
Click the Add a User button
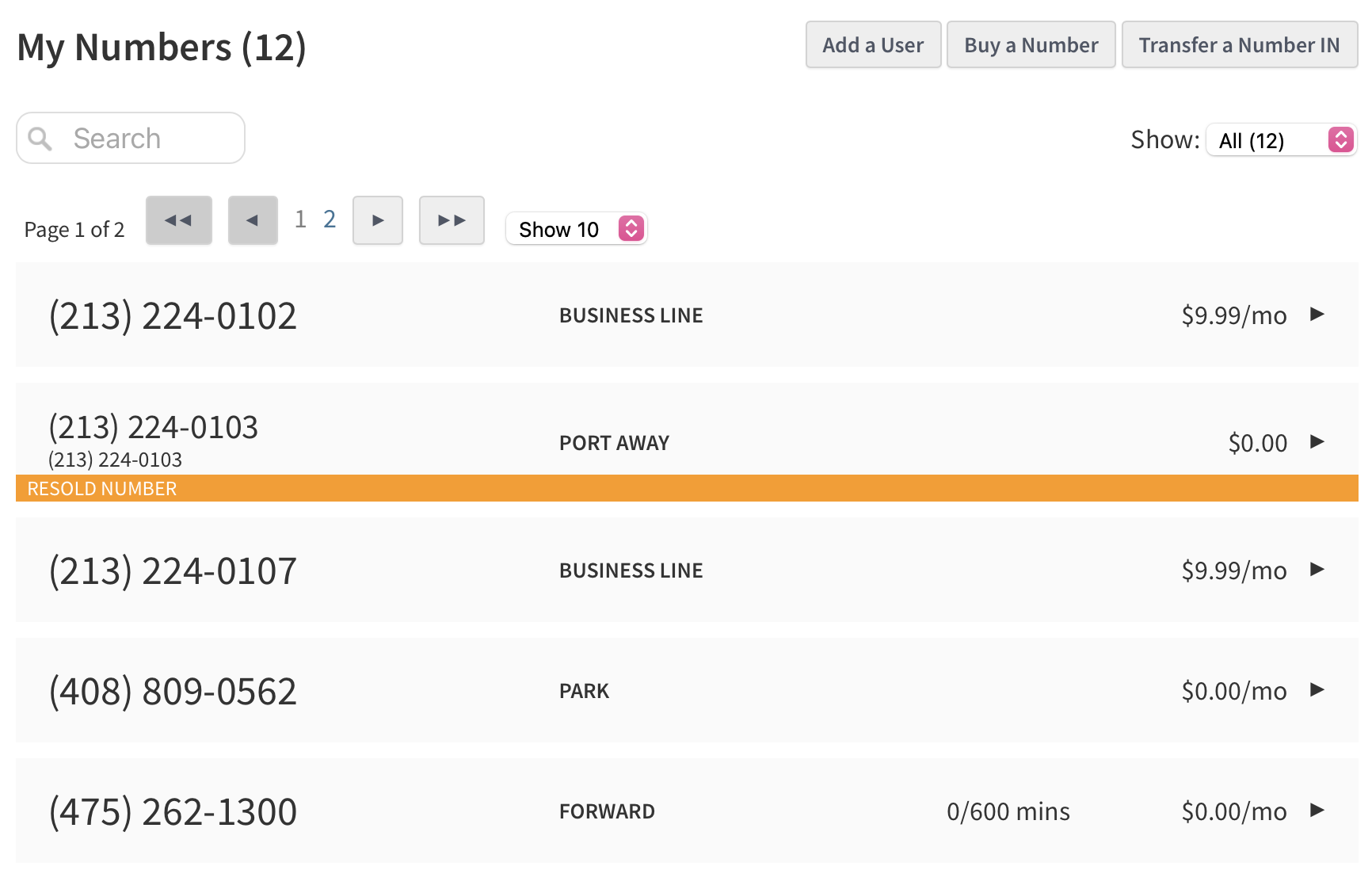(x=873, y=45)
